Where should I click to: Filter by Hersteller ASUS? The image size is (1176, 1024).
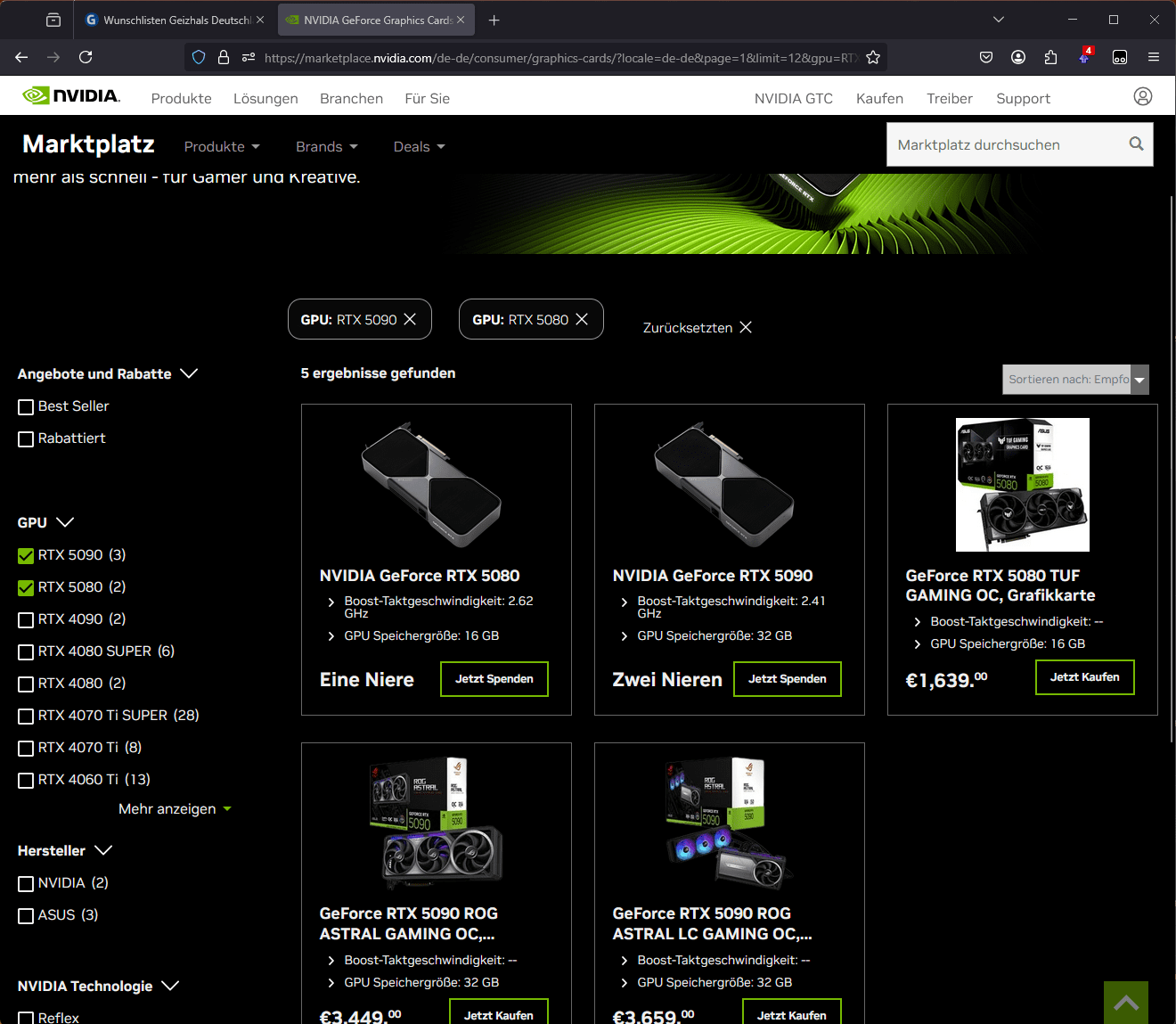point(26,916)
